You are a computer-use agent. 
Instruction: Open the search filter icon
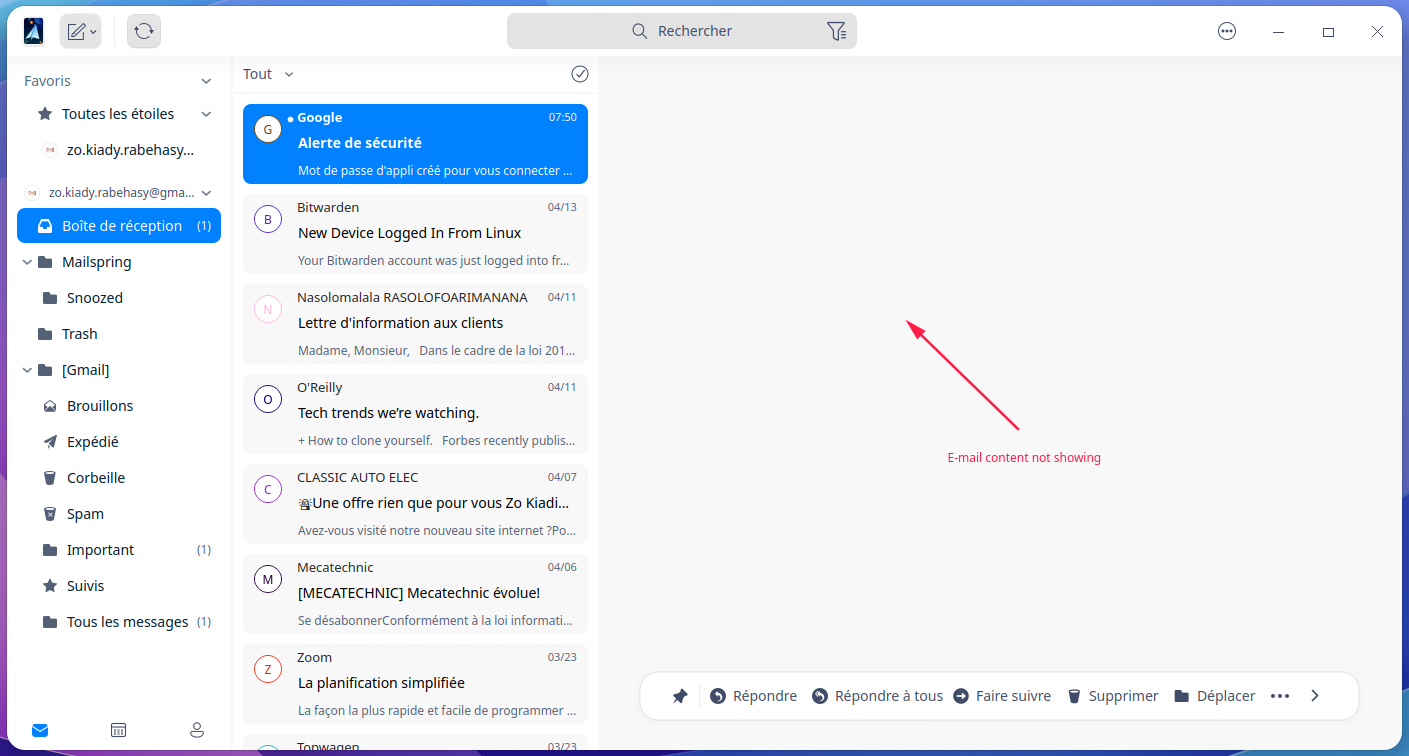[837, 31]
